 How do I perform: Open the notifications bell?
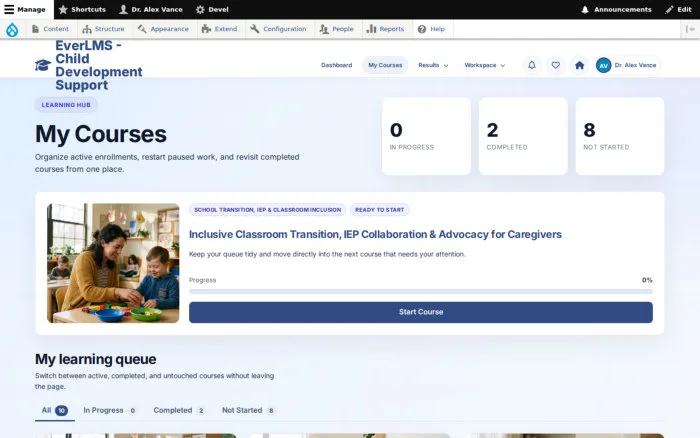pos(532,65)
